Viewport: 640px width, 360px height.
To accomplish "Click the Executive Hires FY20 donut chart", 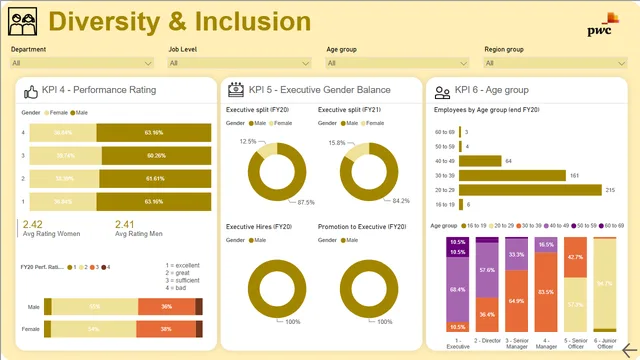I will (277, 289).
